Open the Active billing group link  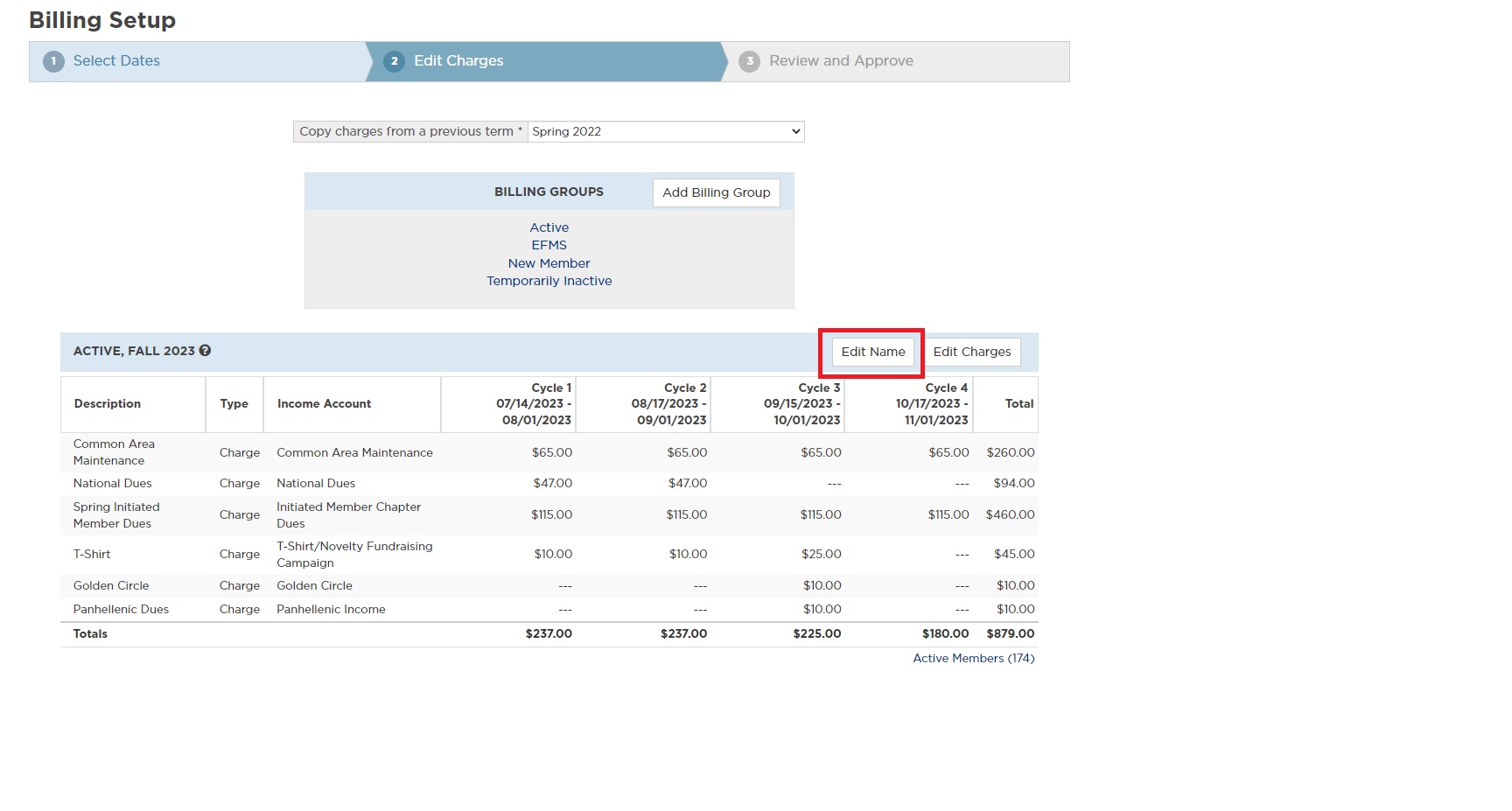pyautogui.click(x=549, y=227)
